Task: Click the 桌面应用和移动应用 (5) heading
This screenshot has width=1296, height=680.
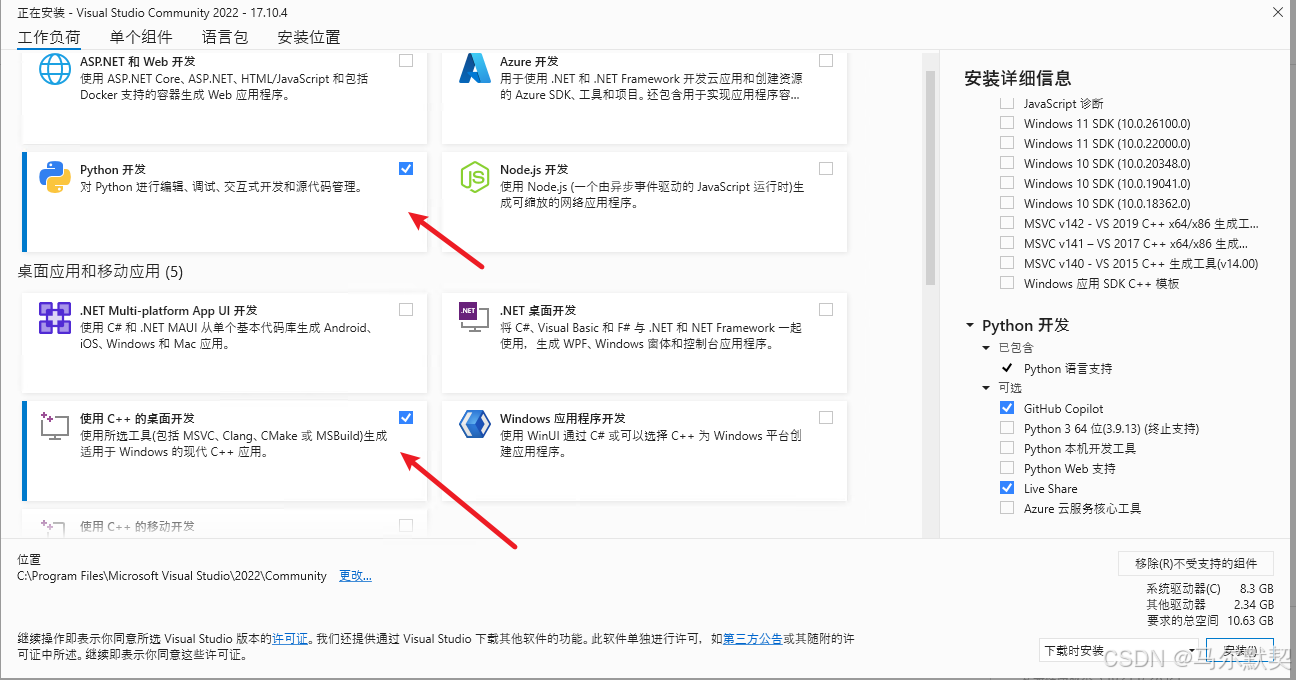Action: (x=100, y=271)
